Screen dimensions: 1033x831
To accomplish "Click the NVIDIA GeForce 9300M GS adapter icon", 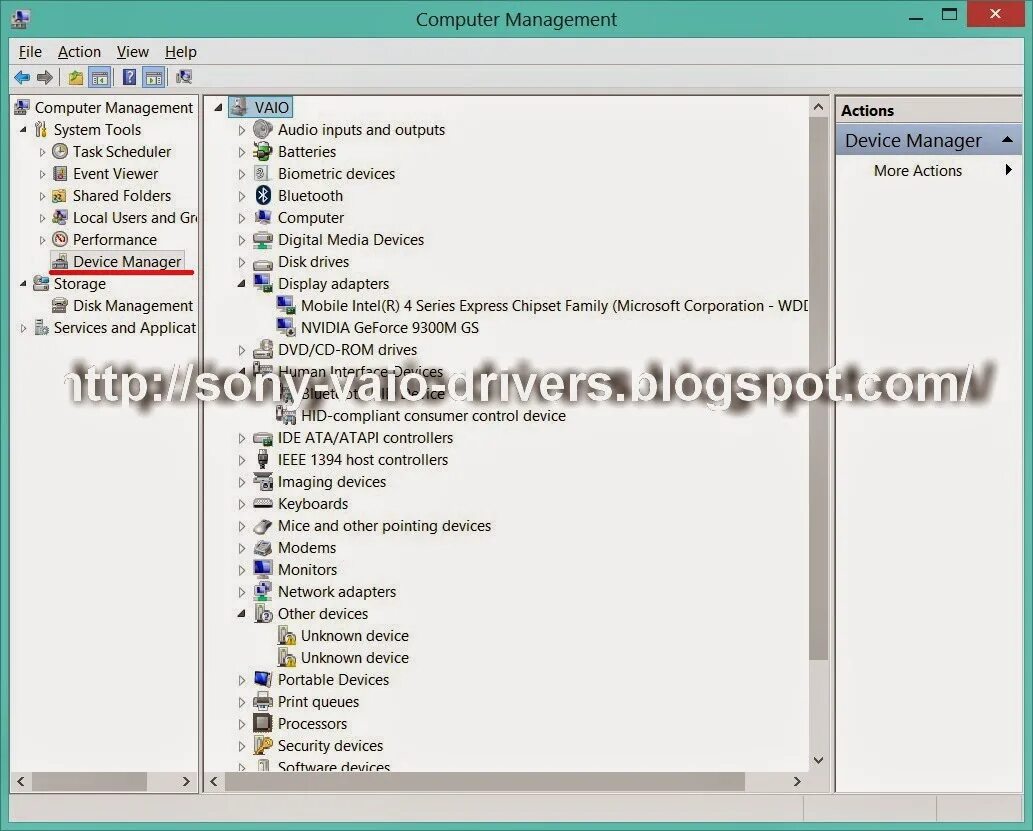I will (x=286, y=327).
